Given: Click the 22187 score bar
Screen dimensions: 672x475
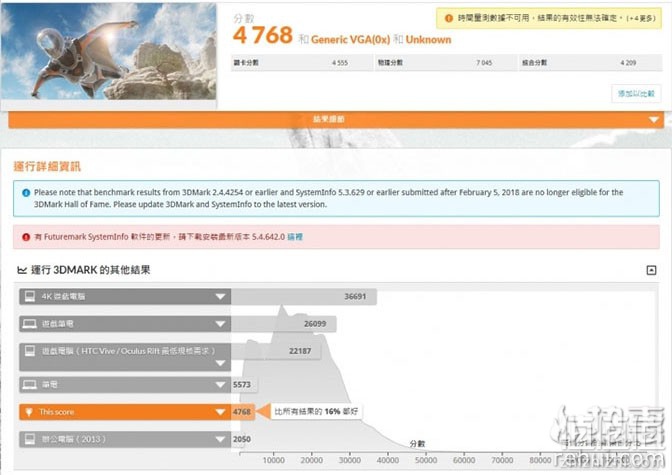Looking at the screenshot, I should pos(276,351).
